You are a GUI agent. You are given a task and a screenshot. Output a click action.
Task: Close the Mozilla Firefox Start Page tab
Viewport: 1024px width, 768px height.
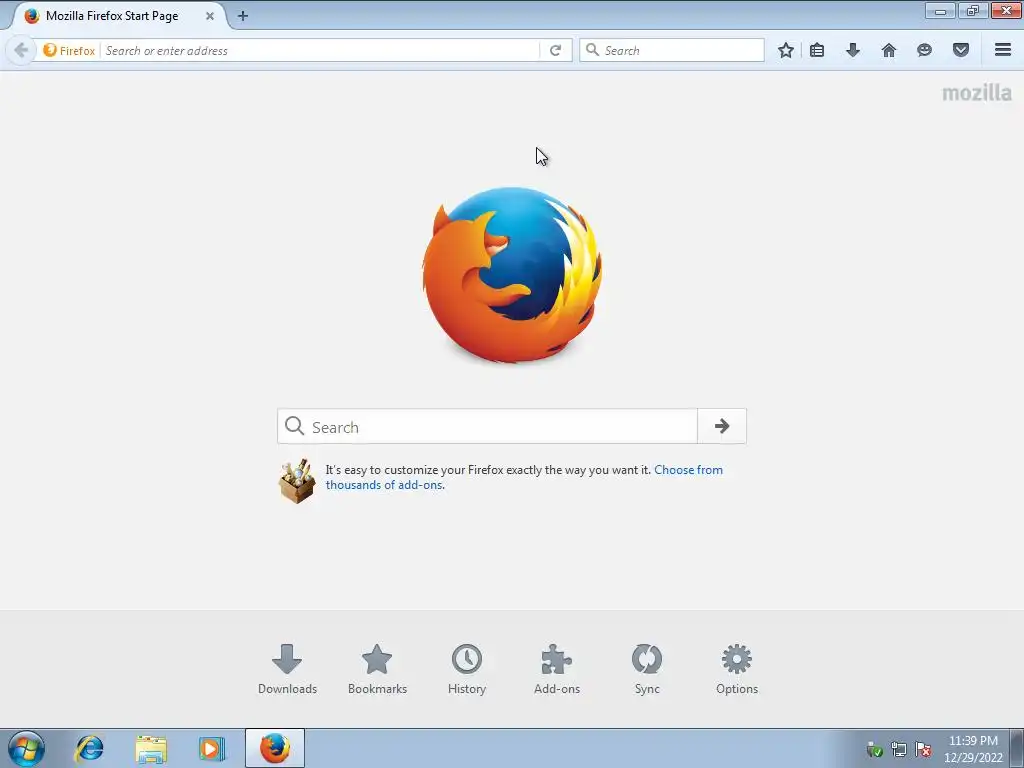tap(210, 16)
